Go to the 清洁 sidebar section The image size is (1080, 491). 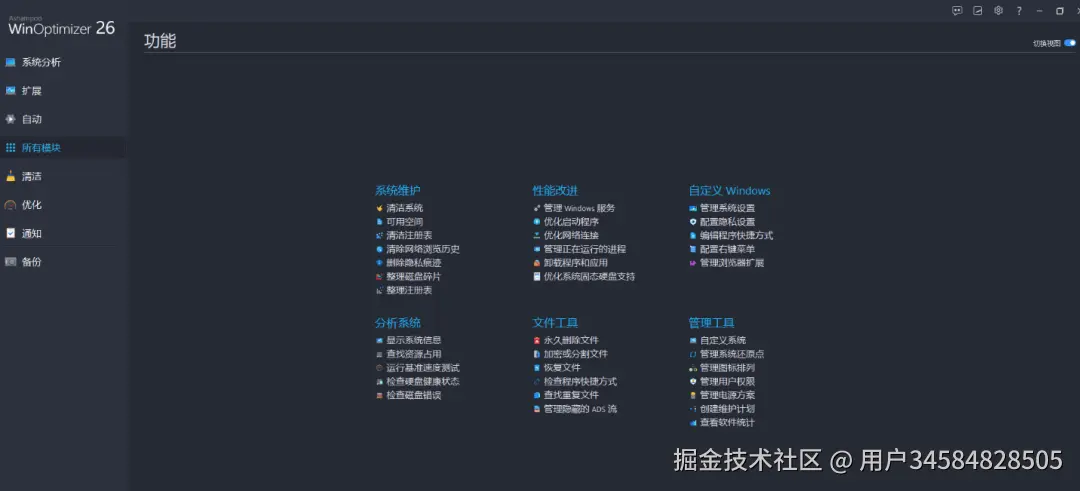point(32,176)
